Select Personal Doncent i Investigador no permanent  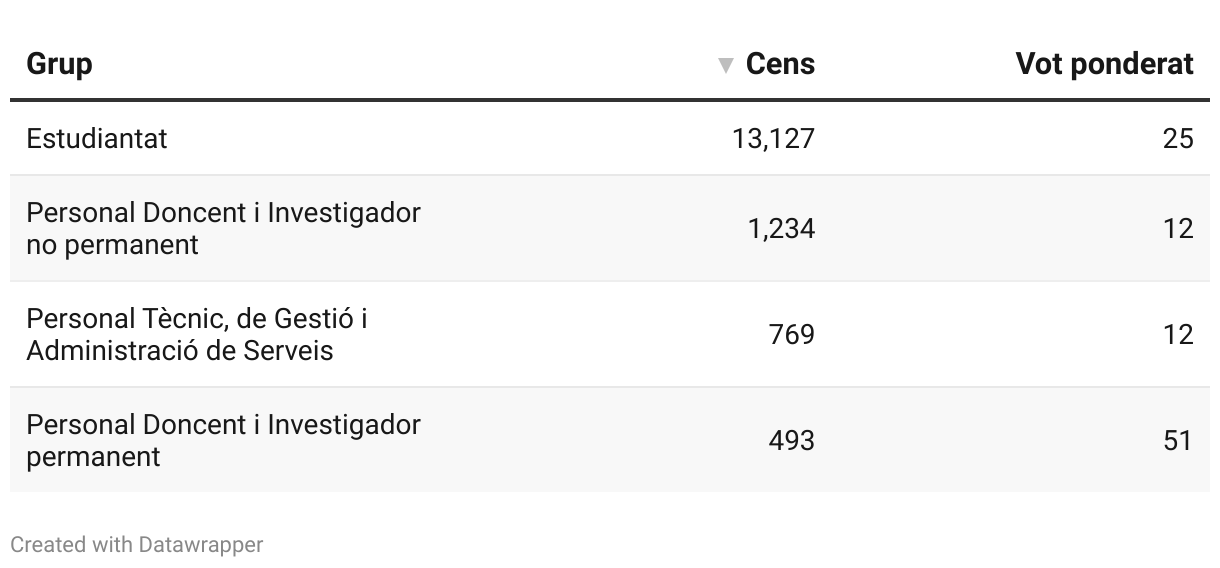(x=223, y=228)
